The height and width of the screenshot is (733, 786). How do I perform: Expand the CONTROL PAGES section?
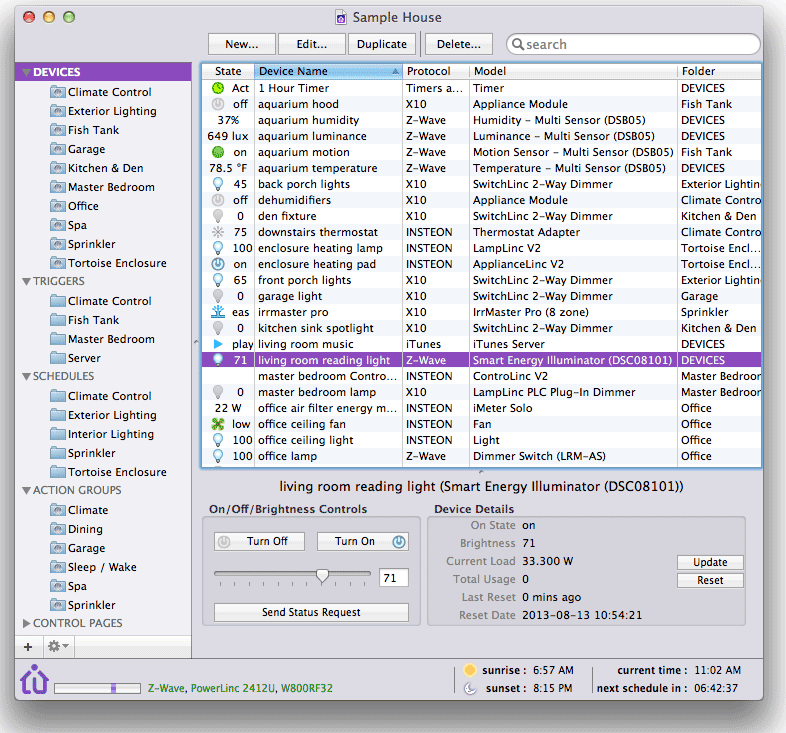(x=26, y=624)
